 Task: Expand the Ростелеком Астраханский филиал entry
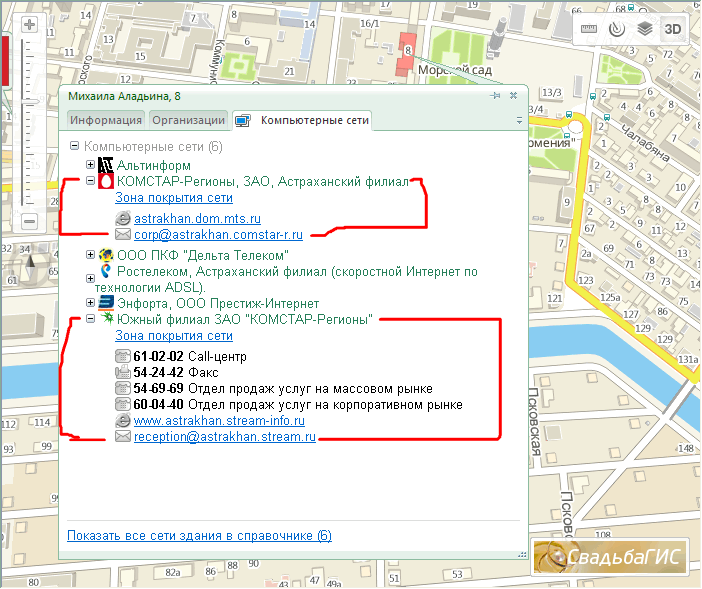pos(90,278)
